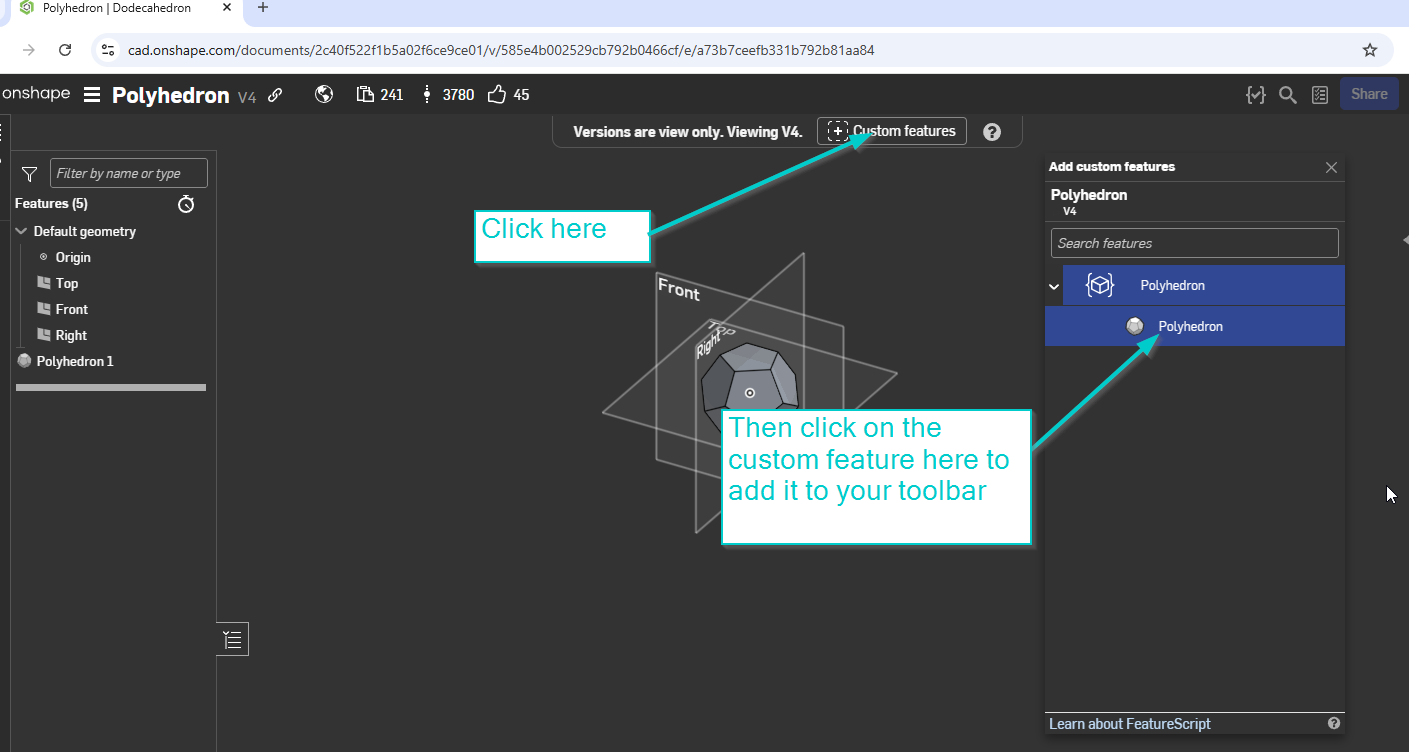Close the Polyhedron browser tab
Screen dimensions: 1409x752
[x=227, y=8]
